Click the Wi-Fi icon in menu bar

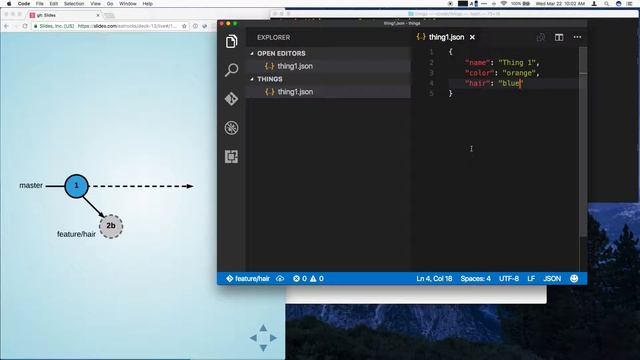[x=503, y=4]
